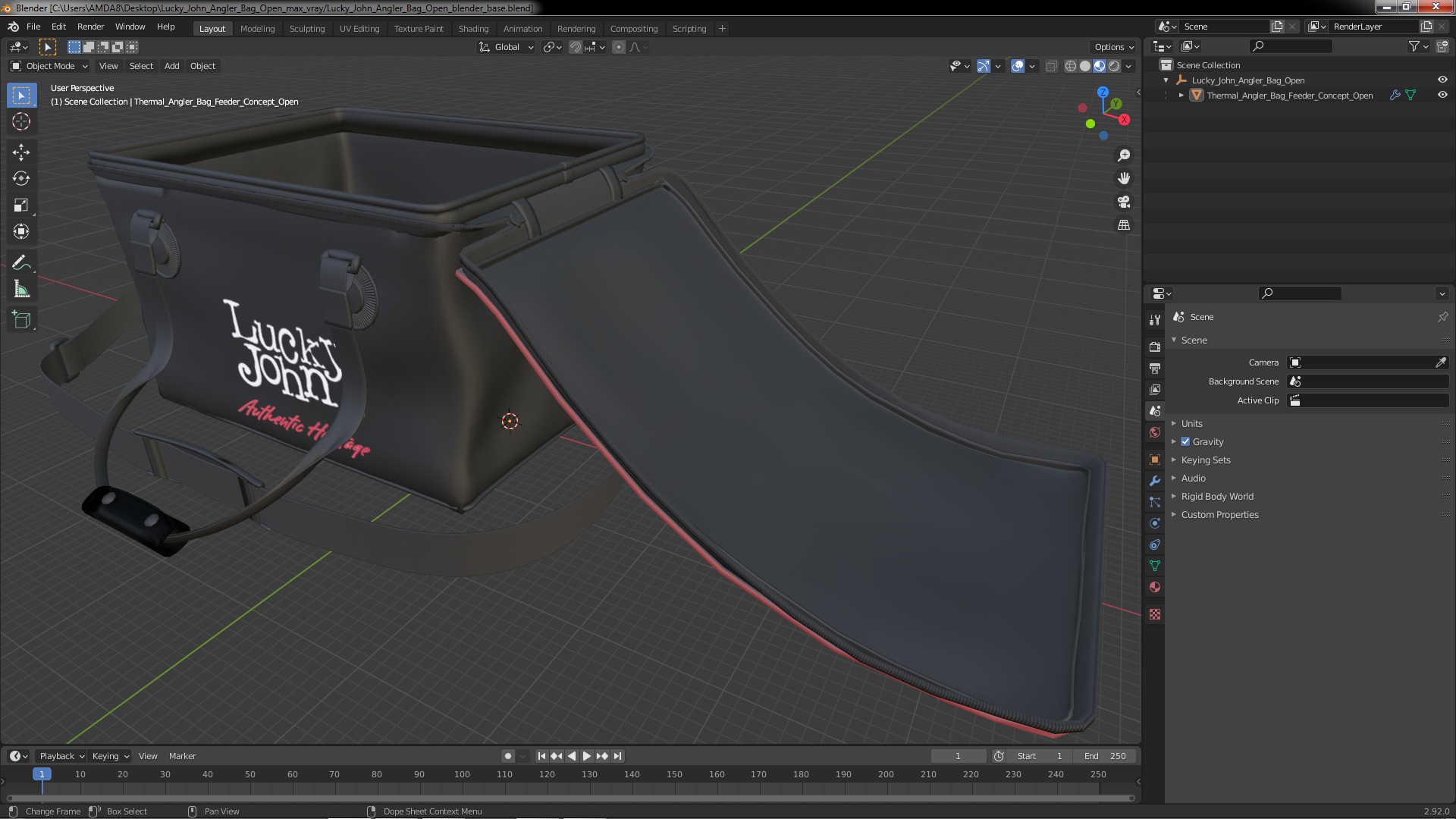
Task: Open the Object Mode dropdown
Action: click(49, 66)
